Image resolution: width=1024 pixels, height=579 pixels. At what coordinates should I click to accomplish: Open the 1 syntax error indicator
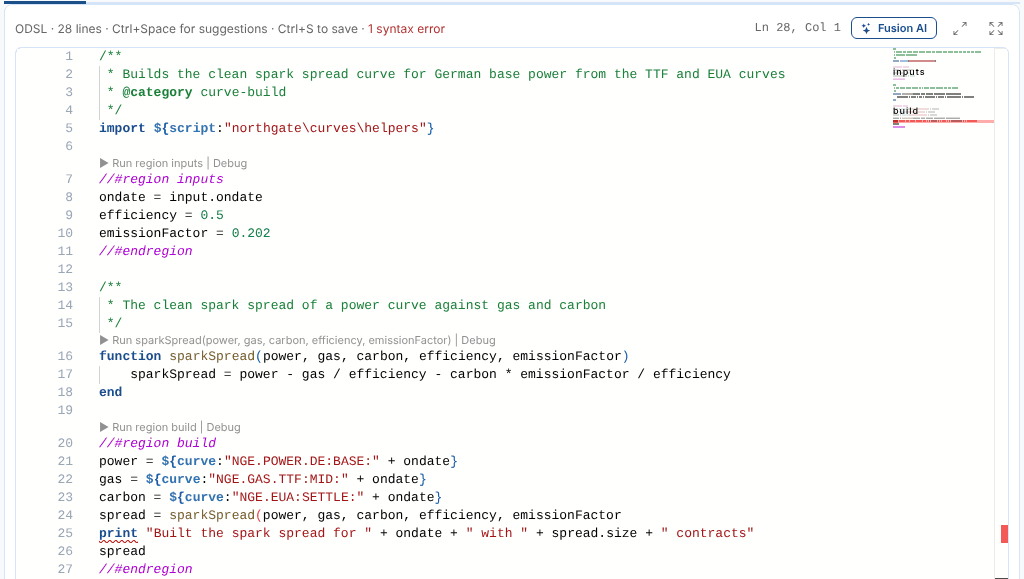point(406,29)
